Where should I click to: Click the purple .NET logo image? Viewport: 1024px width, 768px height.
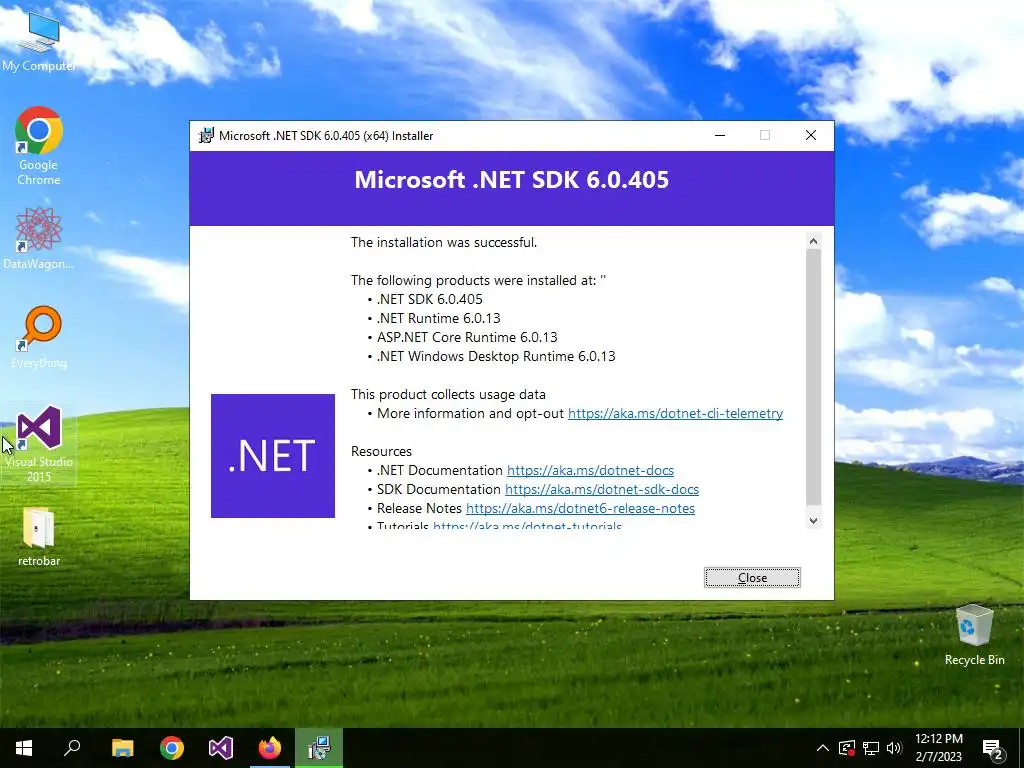click(273, 456)
